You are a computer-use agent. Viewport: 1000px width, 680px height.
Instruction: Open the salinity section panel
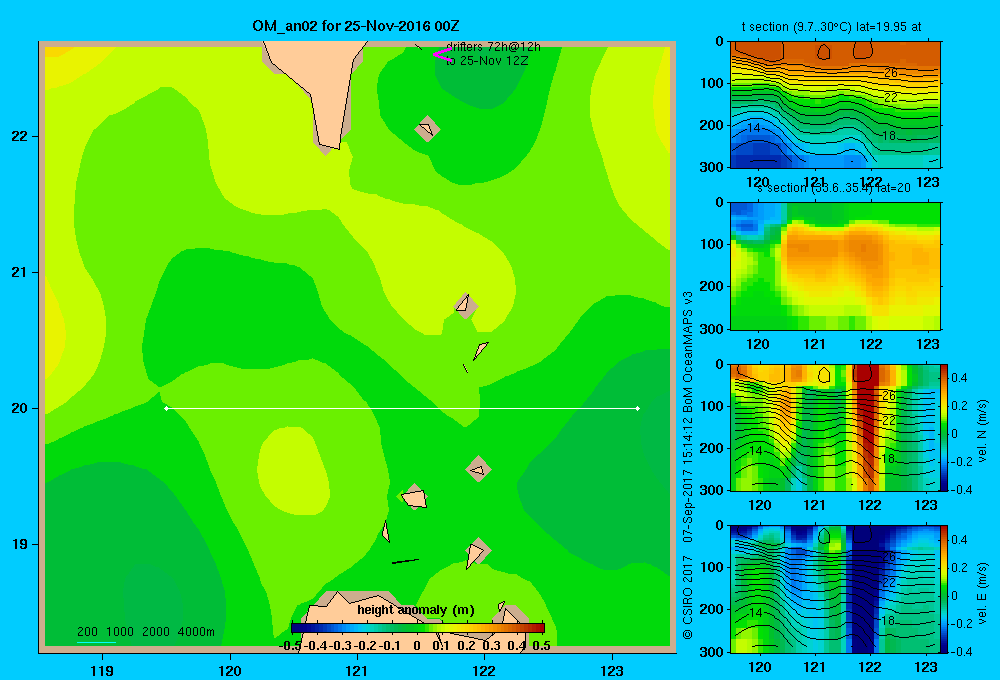pyautogui.click(x=835, y=266)
